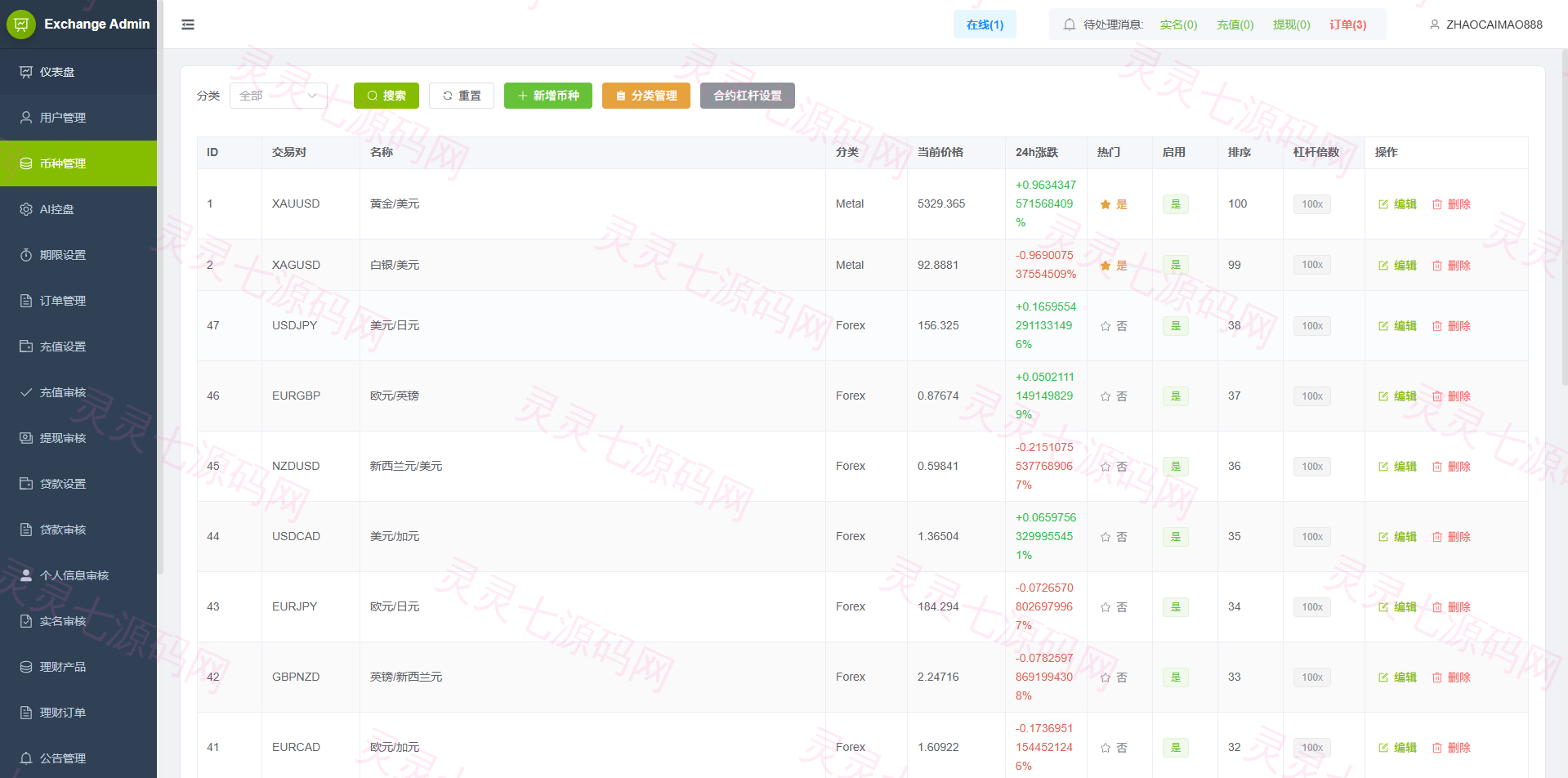Viewport: 1568px width, 778px height.
Task: Toggle enabled tag for USDCAD row
Action: (1175, 537)
